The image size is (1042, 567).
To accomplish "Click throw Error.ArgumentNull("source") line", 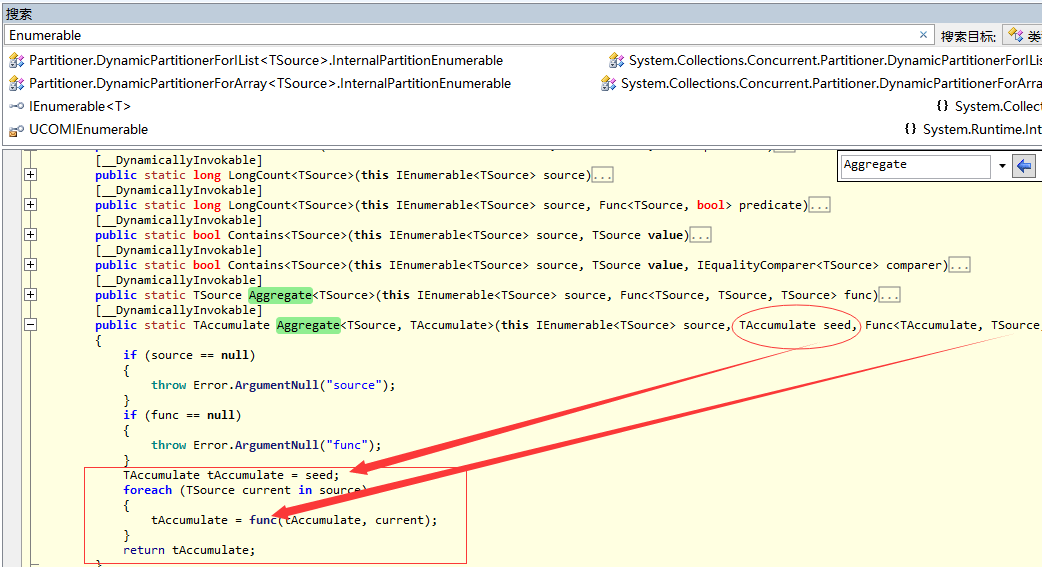I will [273, 385].
